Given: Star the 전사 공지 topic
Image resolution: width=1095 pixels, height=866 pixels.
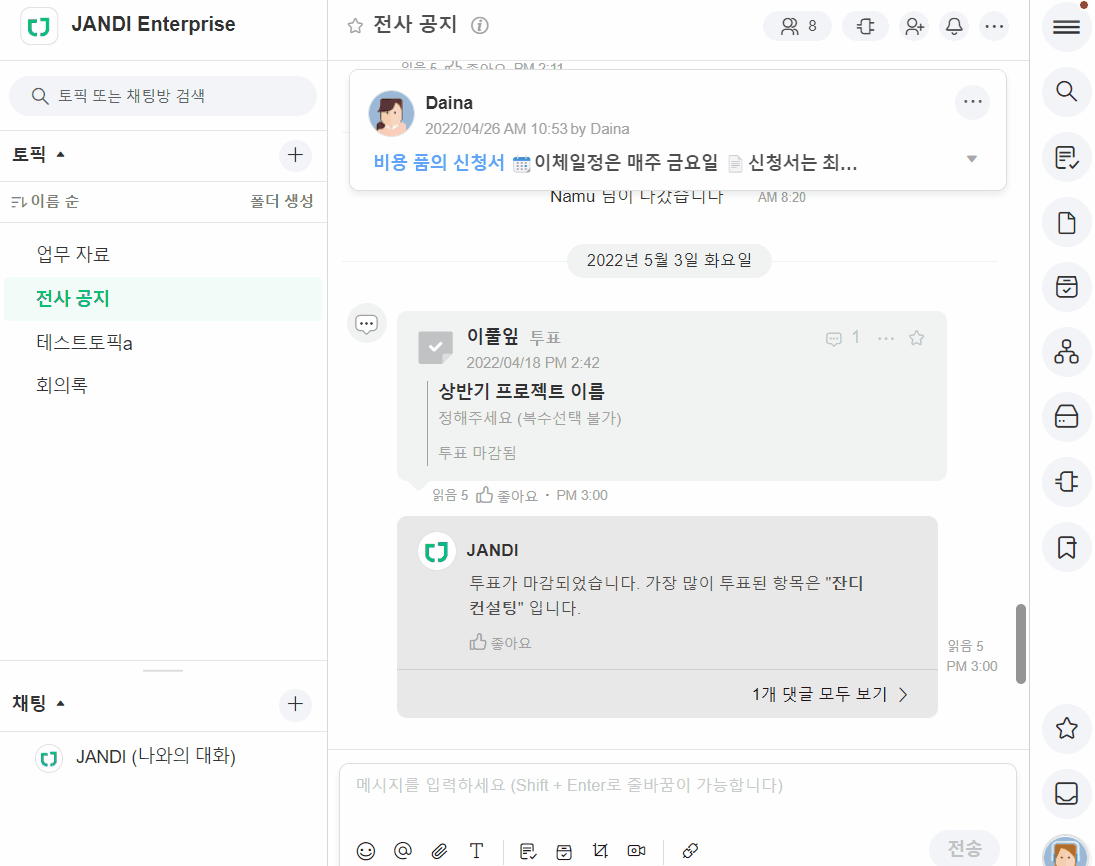Looking at the screenshot, I should (355, 27).
